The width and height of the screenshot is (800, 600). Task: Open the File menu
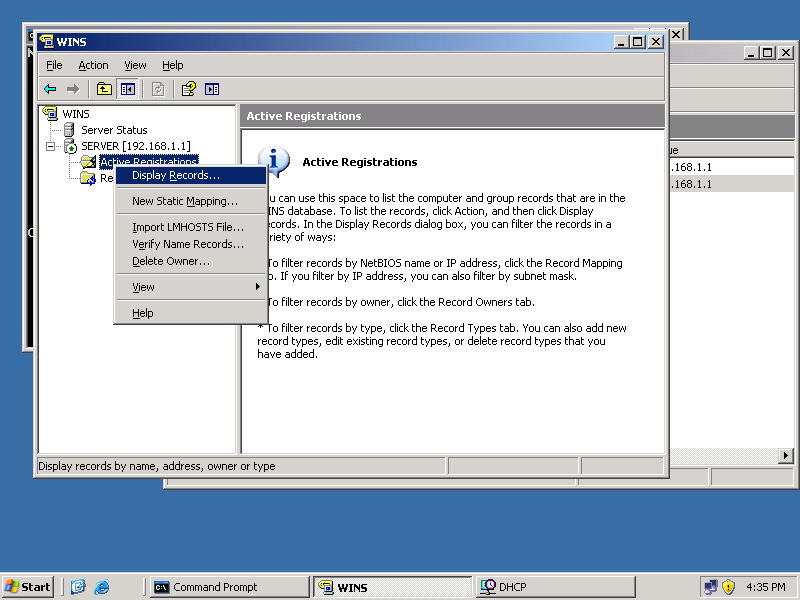[x=54, y=65]
